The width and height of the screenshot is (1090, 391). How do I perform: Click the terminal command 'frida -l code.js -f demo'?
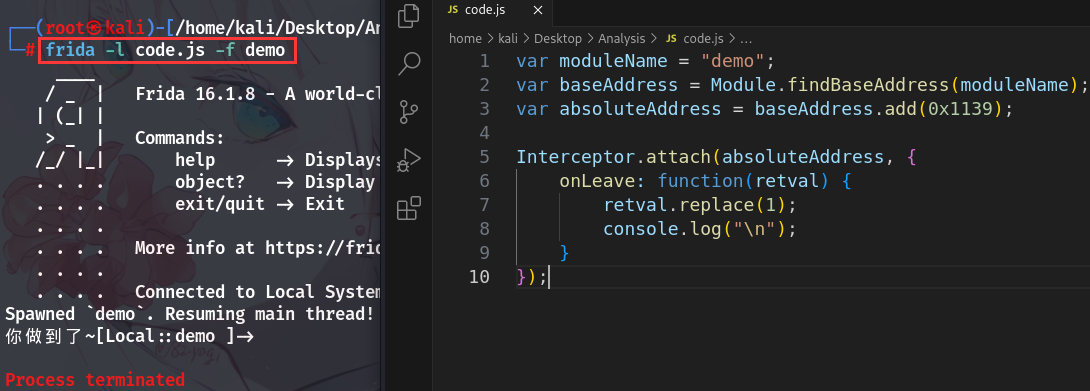[x=165, y=51]
